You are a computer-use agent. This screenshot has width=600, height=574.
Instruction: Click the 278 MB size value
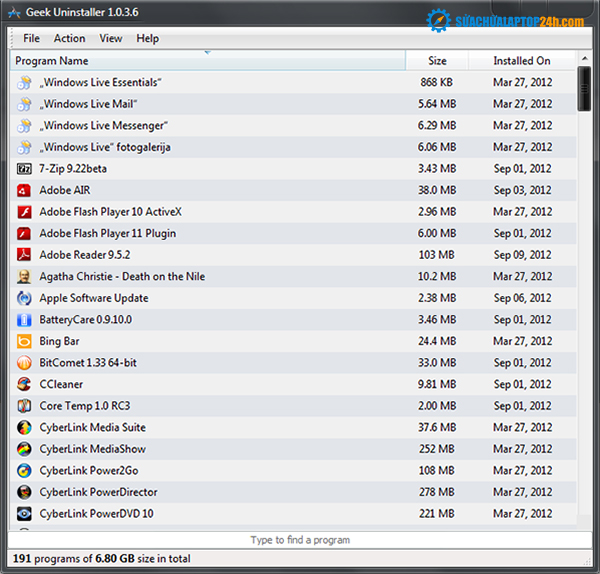[437, 492]
